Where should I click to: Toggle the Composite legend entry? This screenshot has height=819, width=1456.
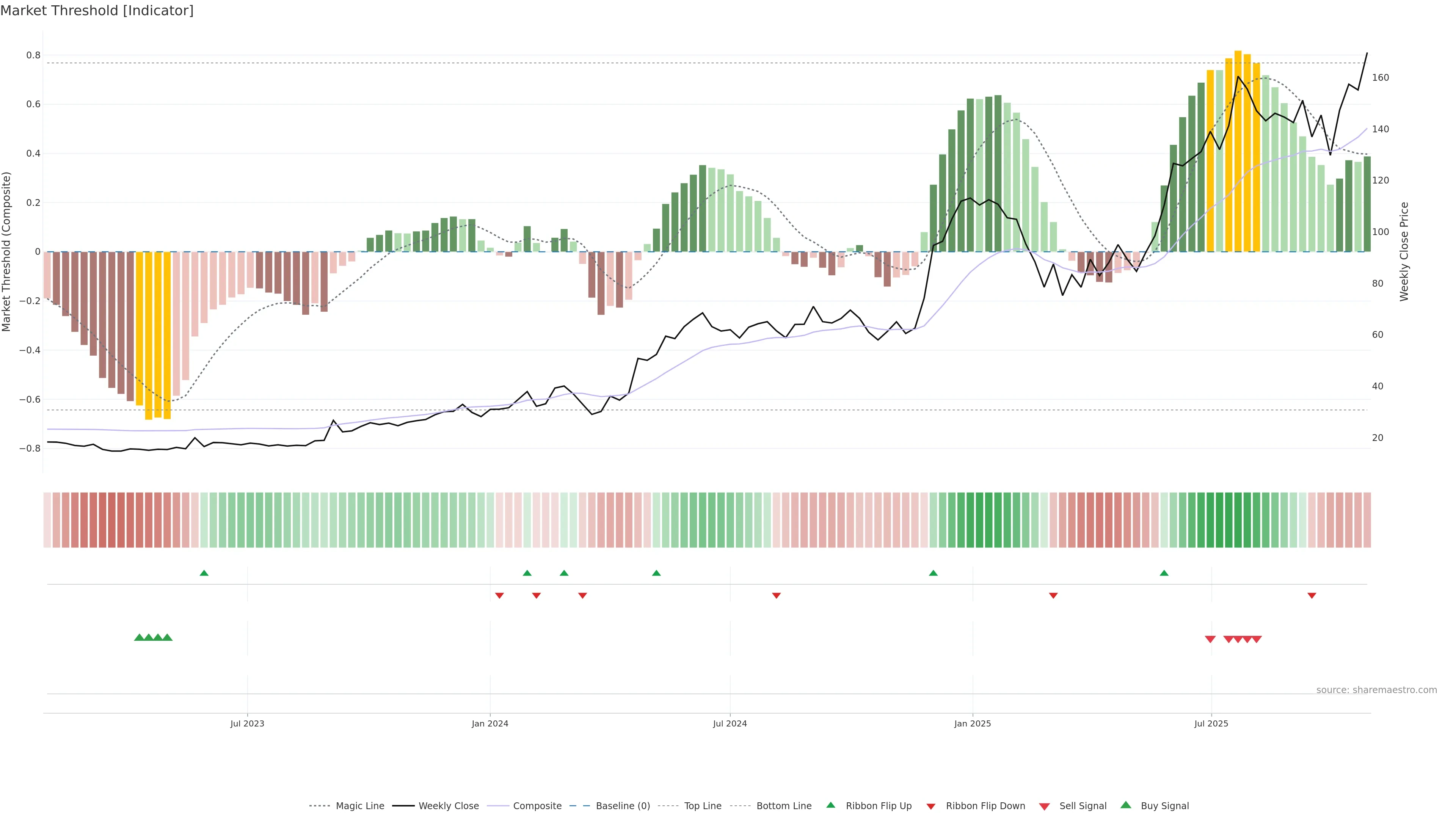coord(537,806)
